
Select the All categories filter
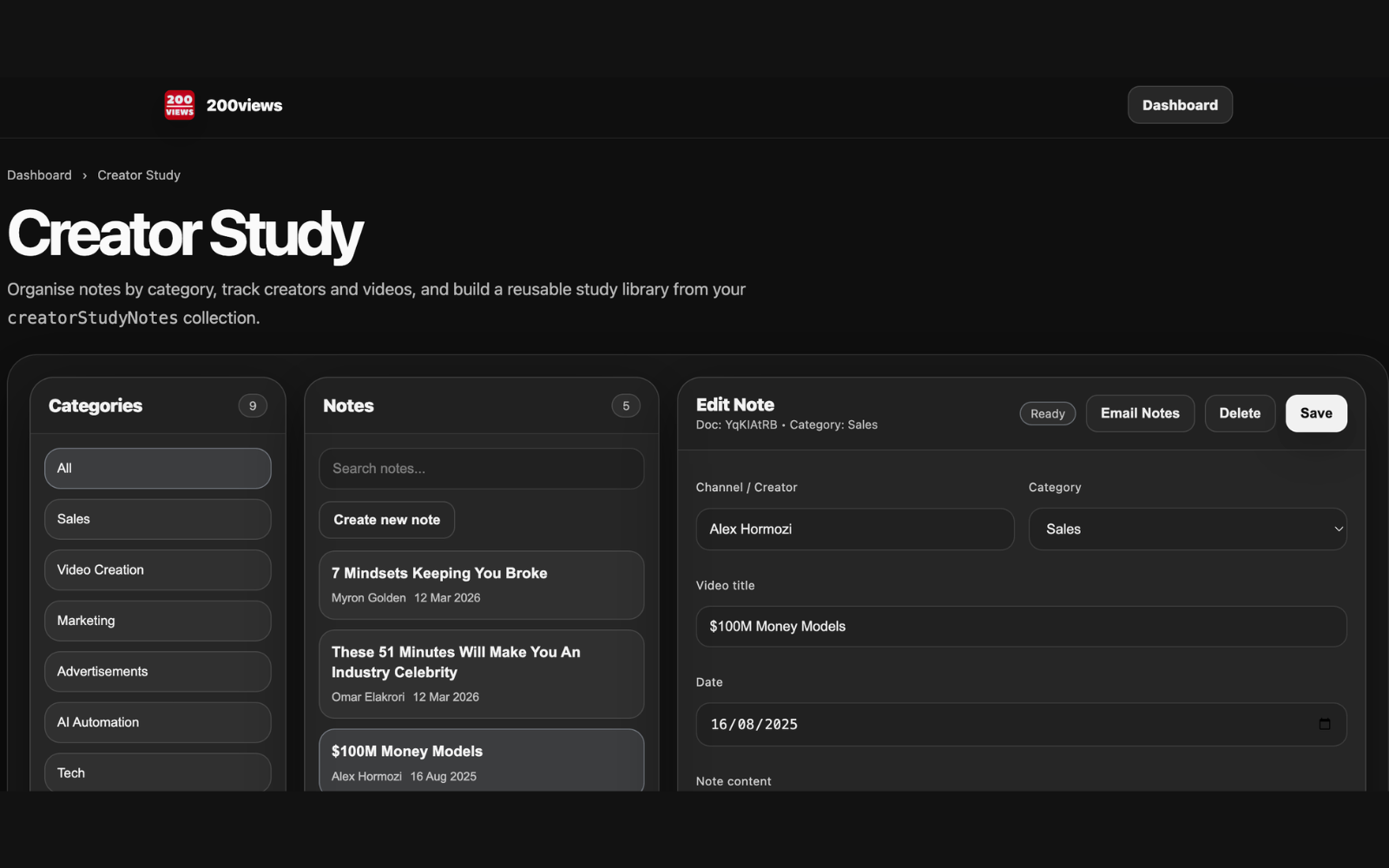click(x=157, y=468)
